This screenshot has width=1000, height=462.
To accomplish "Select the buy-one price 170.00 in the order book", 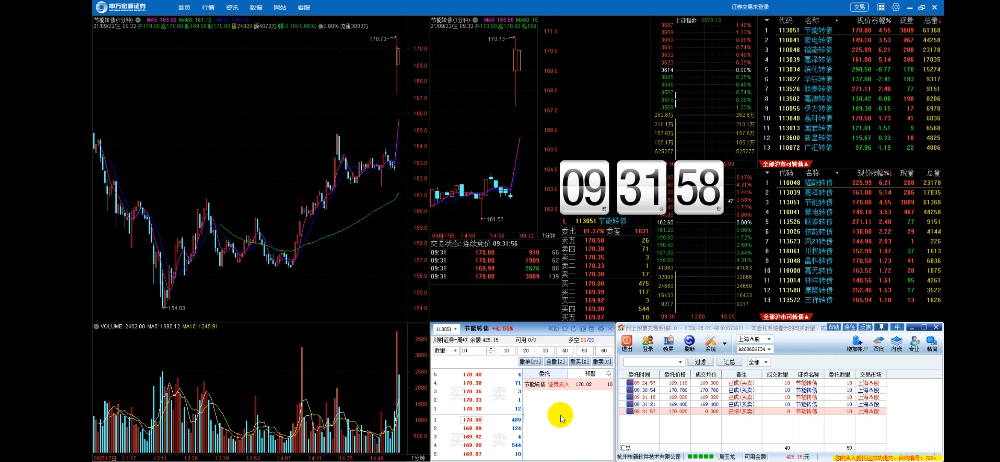I will 472,420.
